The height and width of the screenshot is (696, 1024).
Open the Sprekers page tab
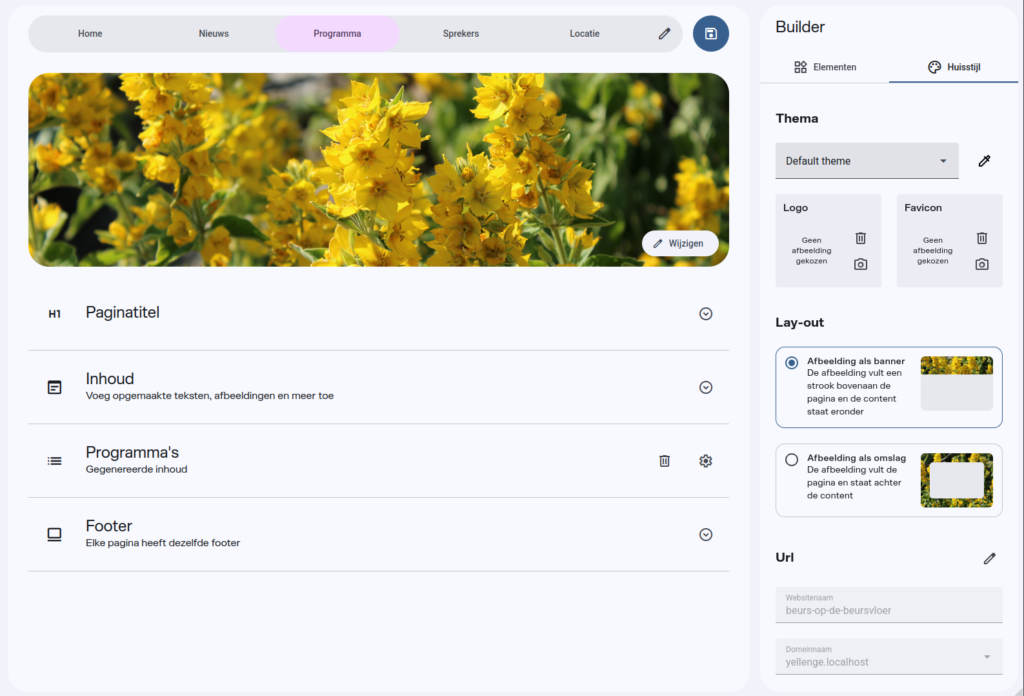coord(461,34)
